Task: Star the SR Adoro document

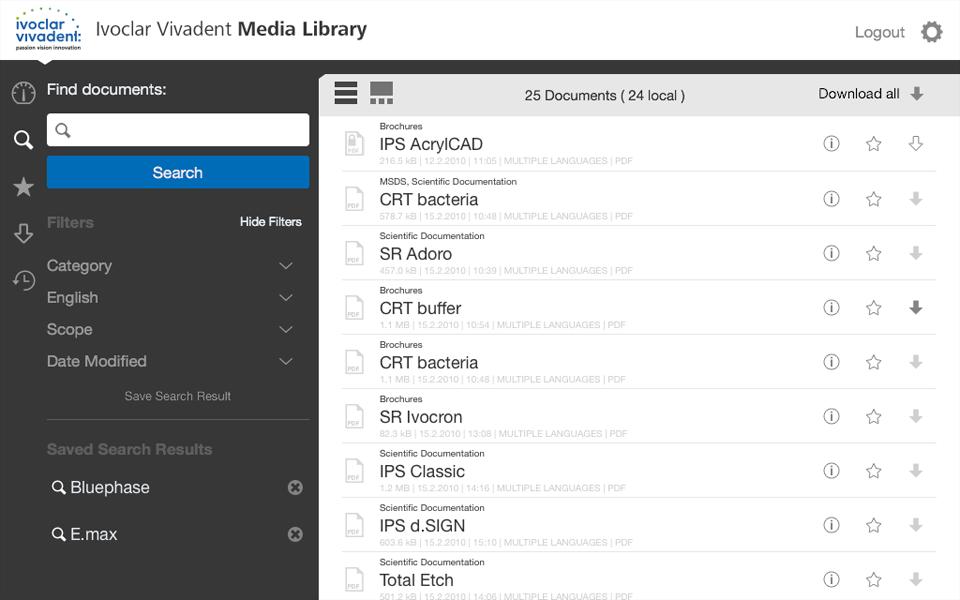Action: (874, 253)
